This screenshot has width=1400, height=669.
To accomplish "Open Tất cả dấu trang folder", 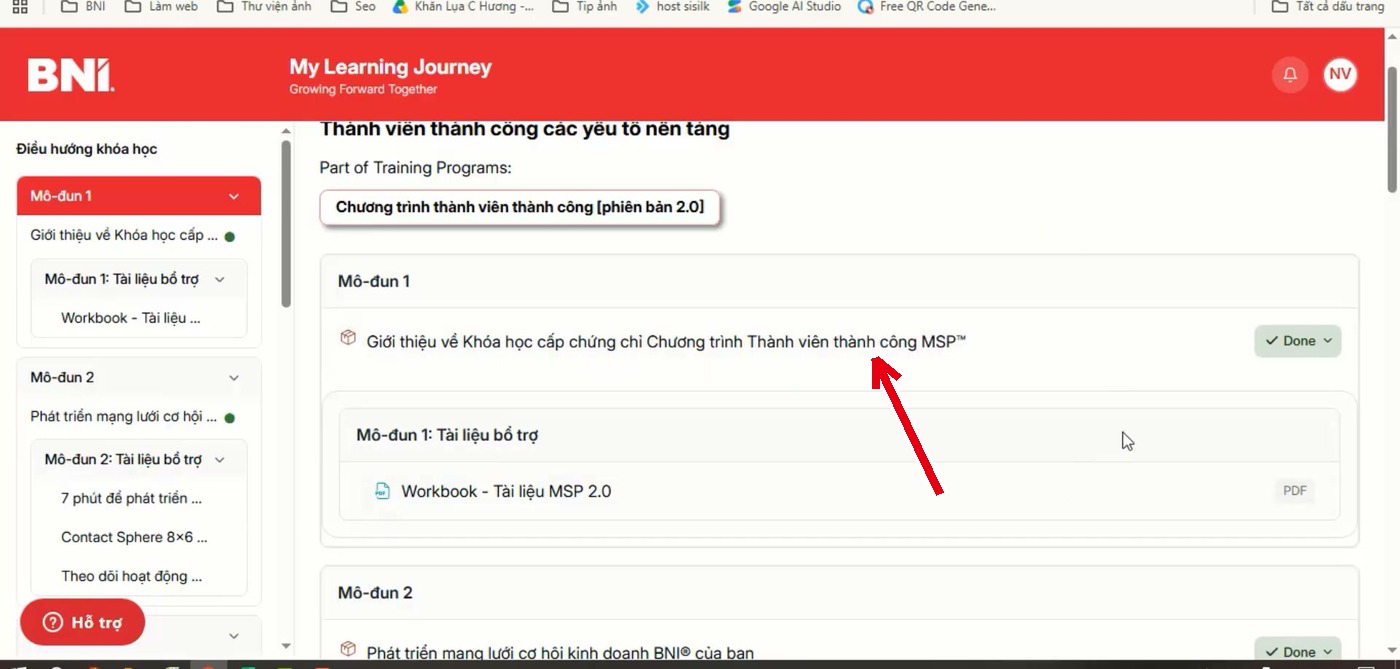I will 1328,6.
